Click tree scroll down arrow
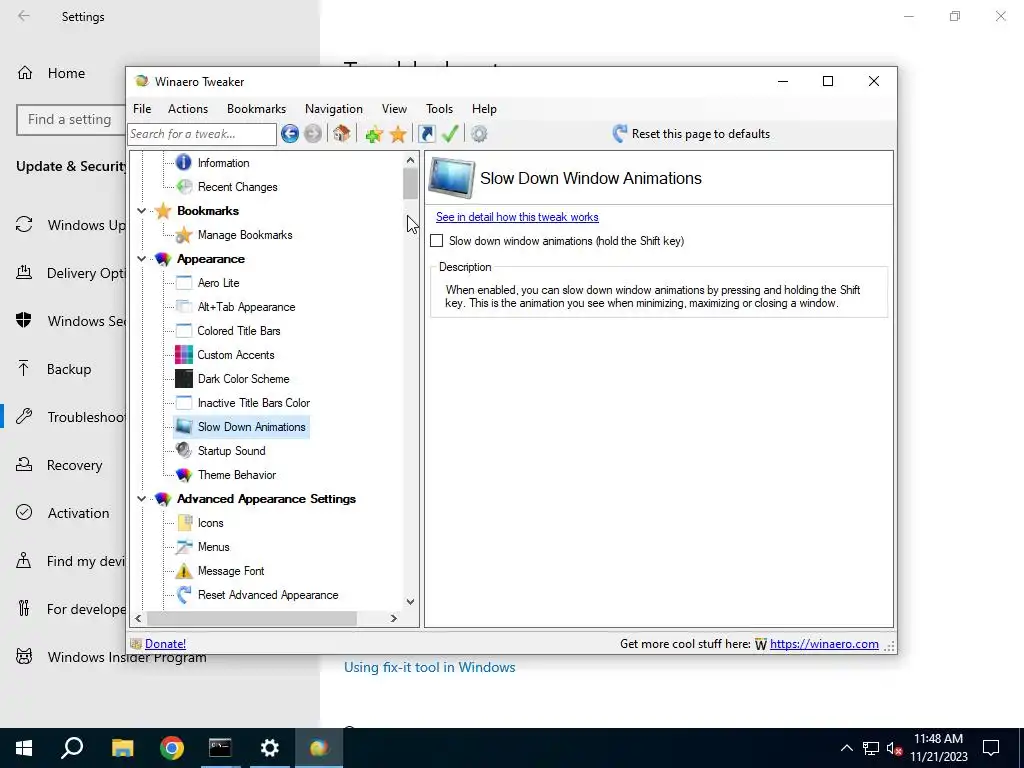Screen dimensions: 1024x768 (410, 602)
